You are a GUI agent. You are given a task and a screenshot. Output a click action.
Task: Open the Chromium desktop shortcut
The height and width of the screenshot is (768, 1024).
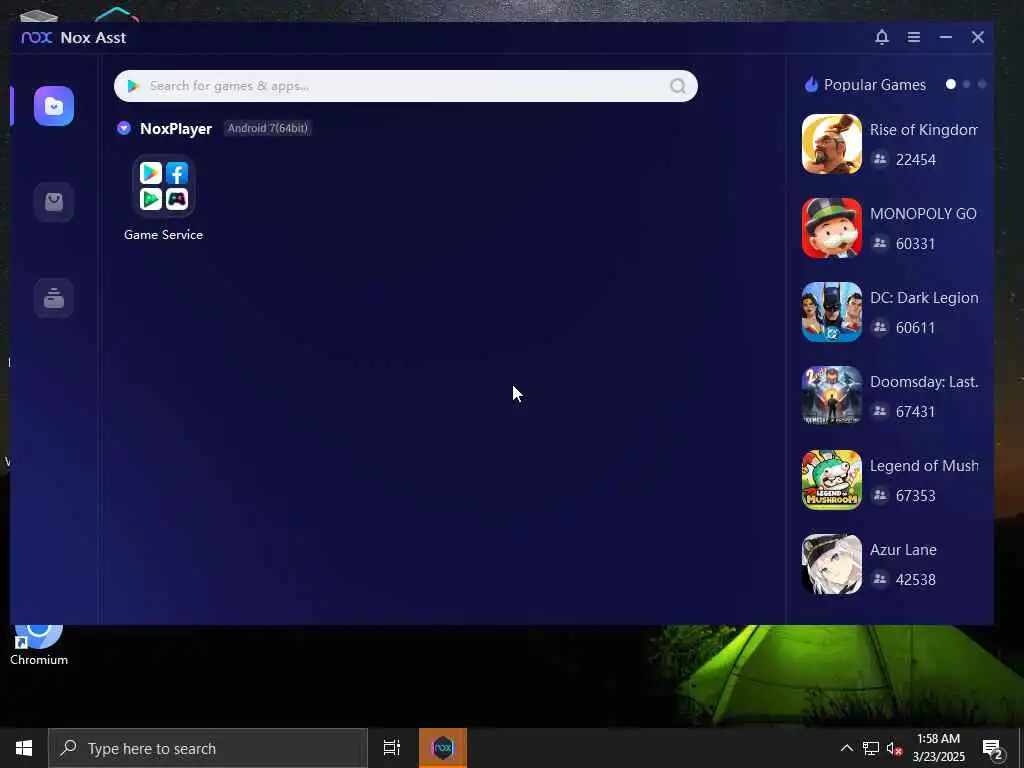click(39, 646)
